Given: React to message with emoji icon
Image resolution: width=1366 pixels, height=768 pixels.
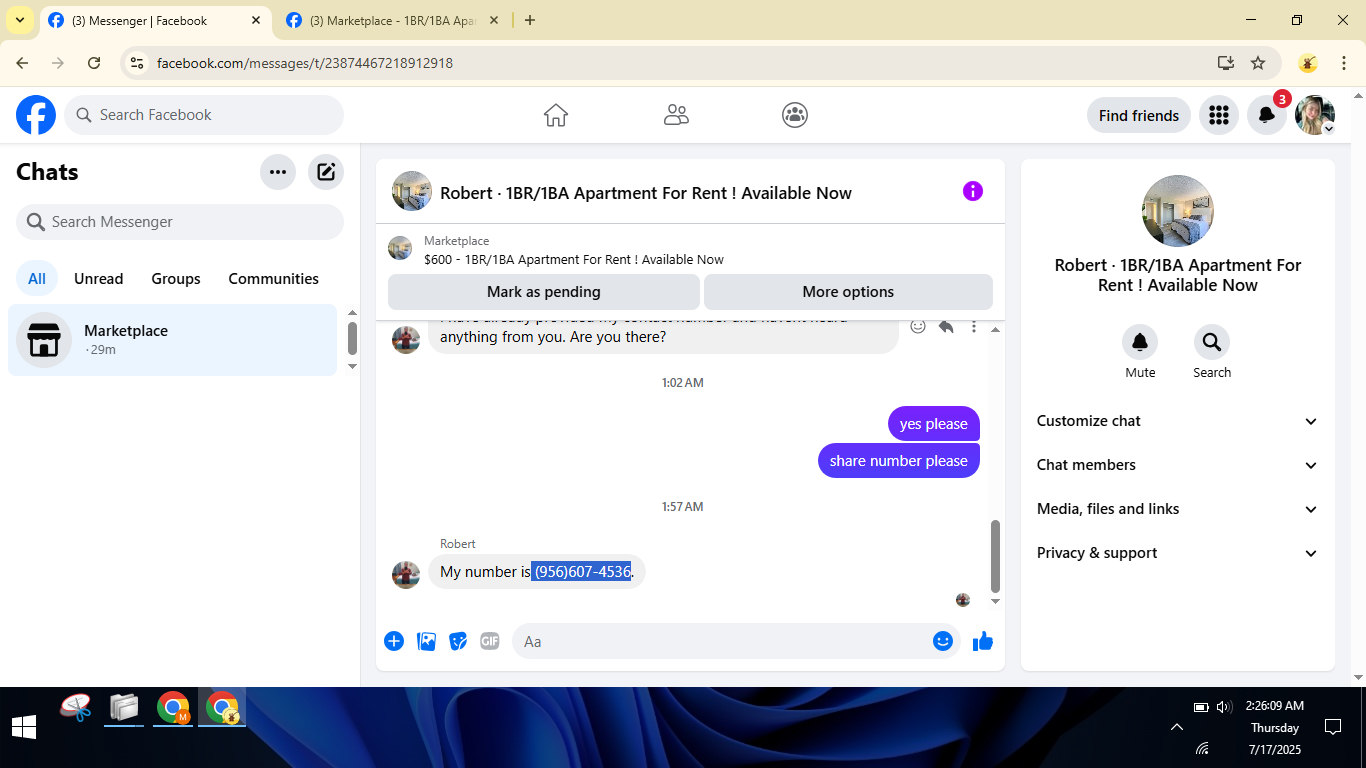Looking at the screenshot, I should [918, 326].
